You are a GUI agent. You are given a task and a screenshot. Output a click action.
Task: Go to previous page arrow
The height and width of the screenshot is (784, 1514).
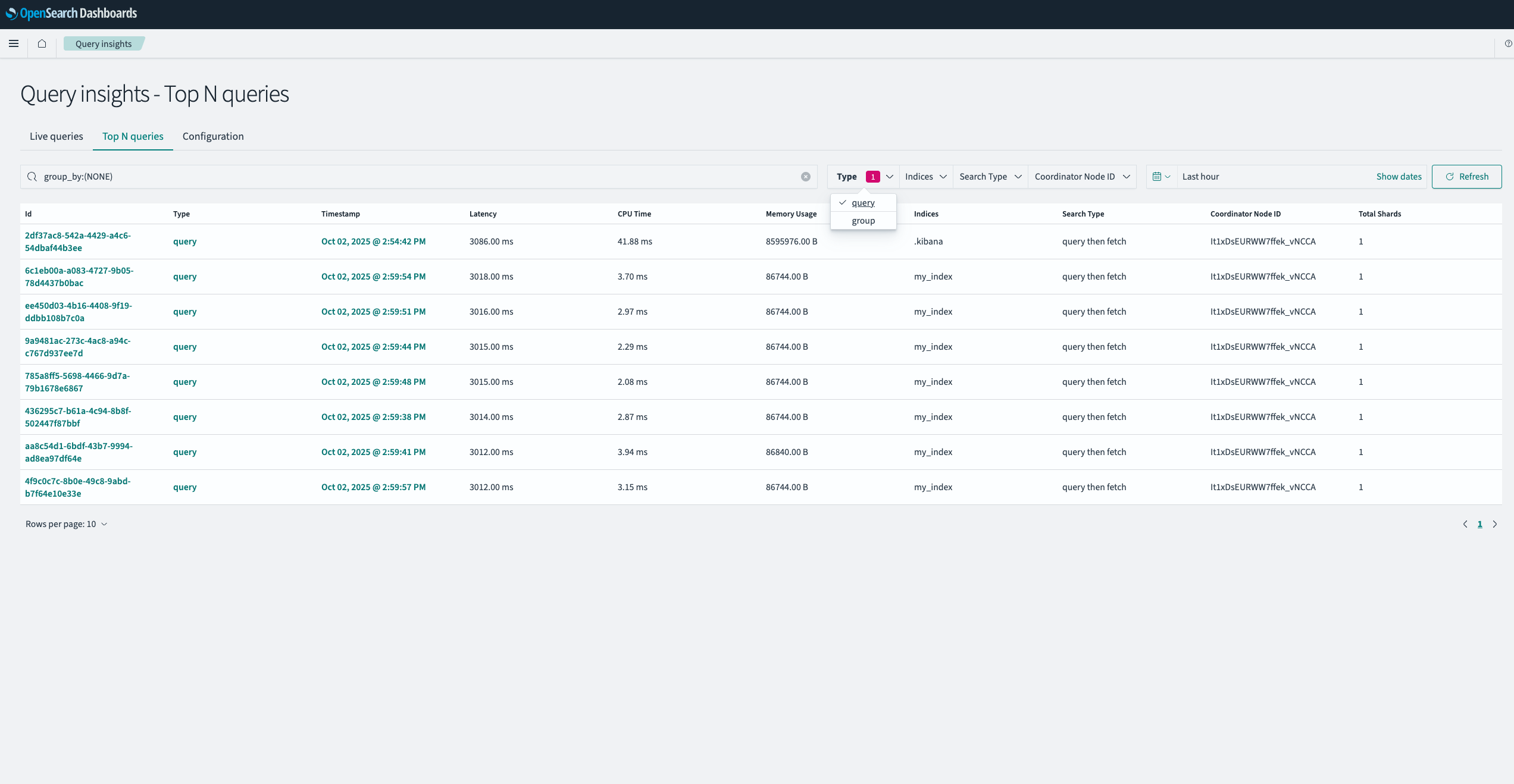(x=1465, y=524)
